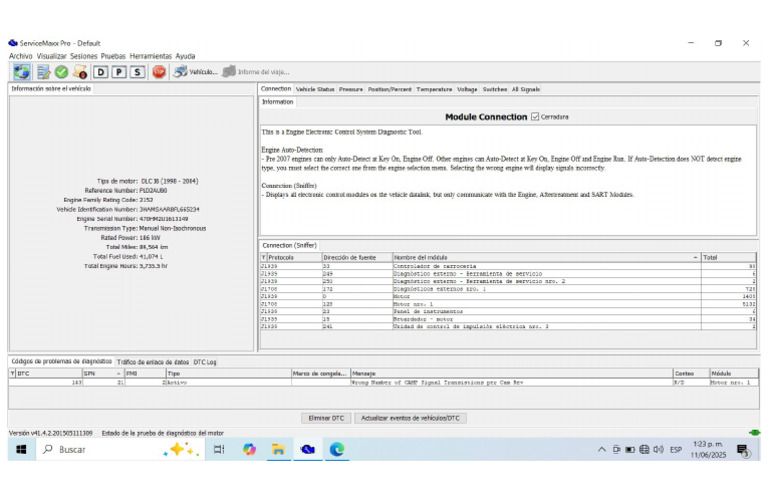This screenshot has height=497, width=768.
Task: Select the D toolbar button
Action: click(x=100, y=72)
